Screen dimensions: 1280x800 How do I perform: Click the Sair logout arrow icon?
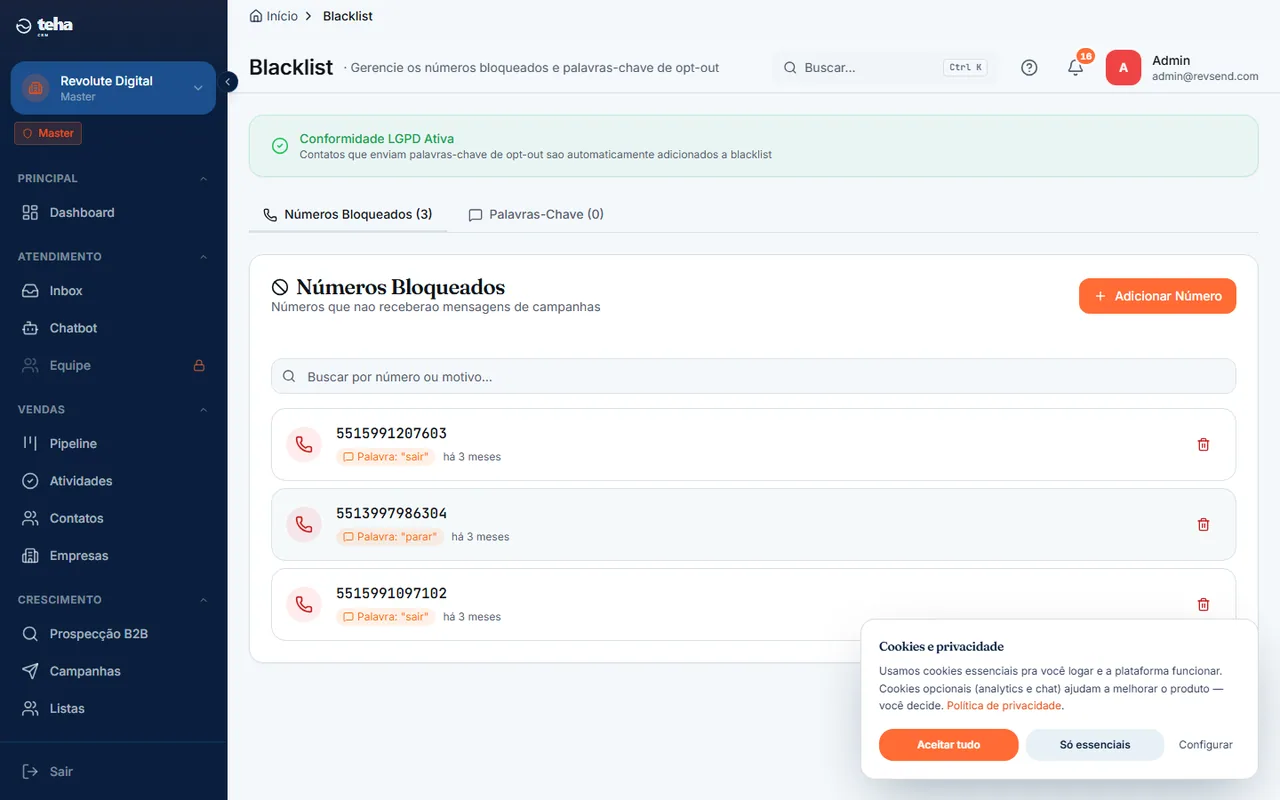(30, 772)
